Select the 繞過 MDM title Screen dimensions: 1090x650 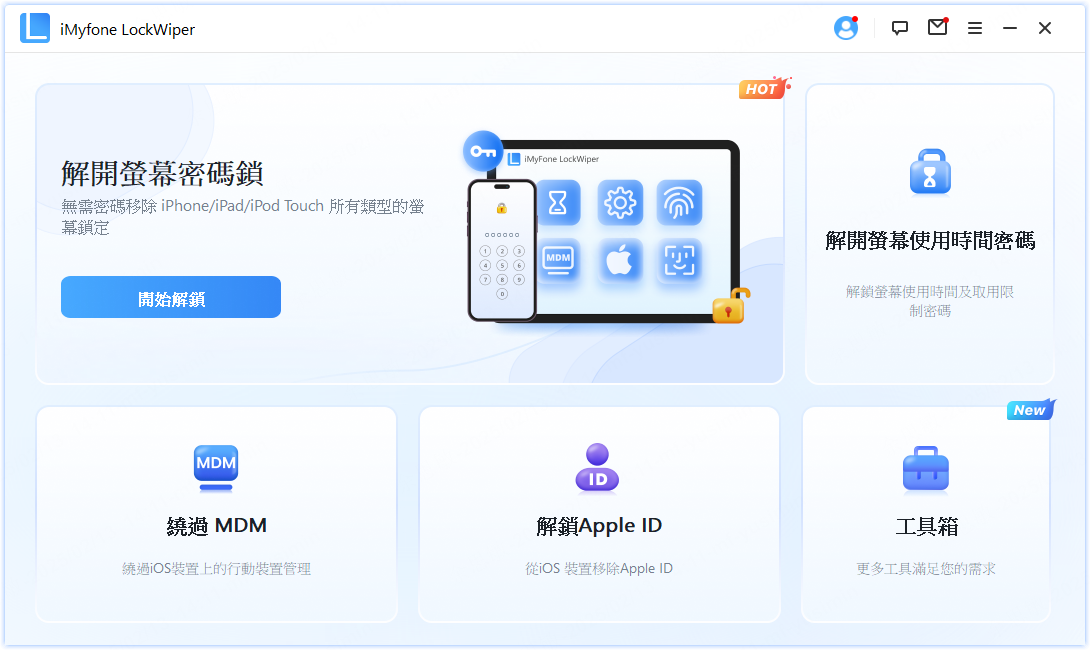(216, 526)
